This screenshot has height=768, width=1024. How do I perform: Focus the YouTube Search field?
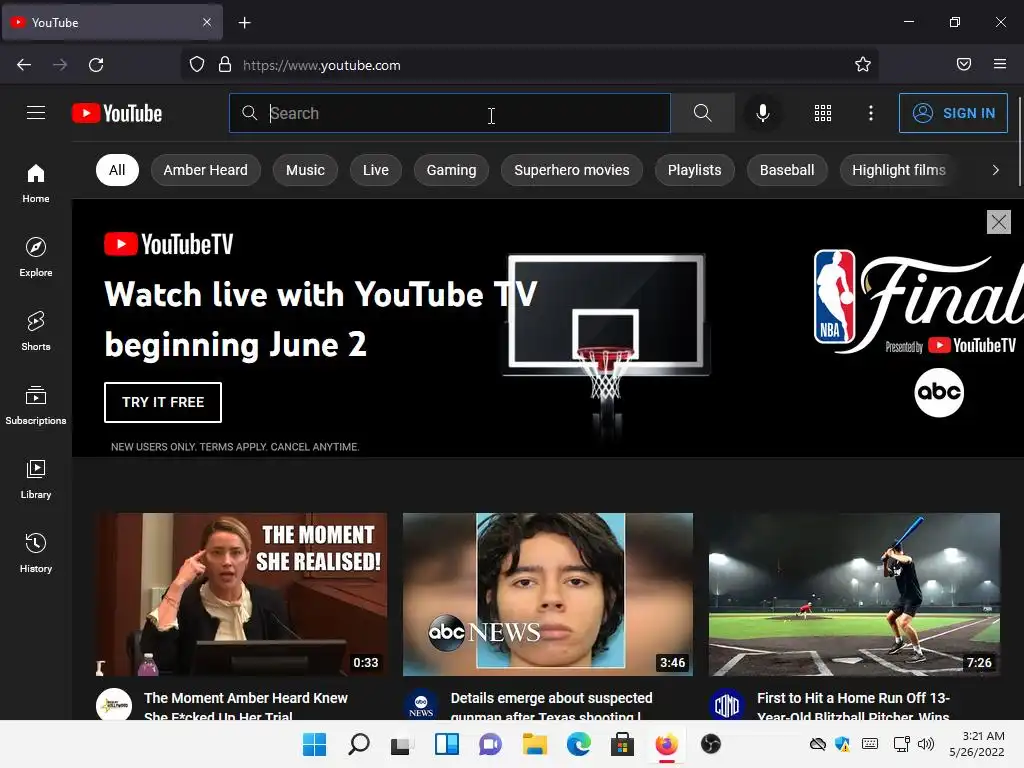point(450,113)
